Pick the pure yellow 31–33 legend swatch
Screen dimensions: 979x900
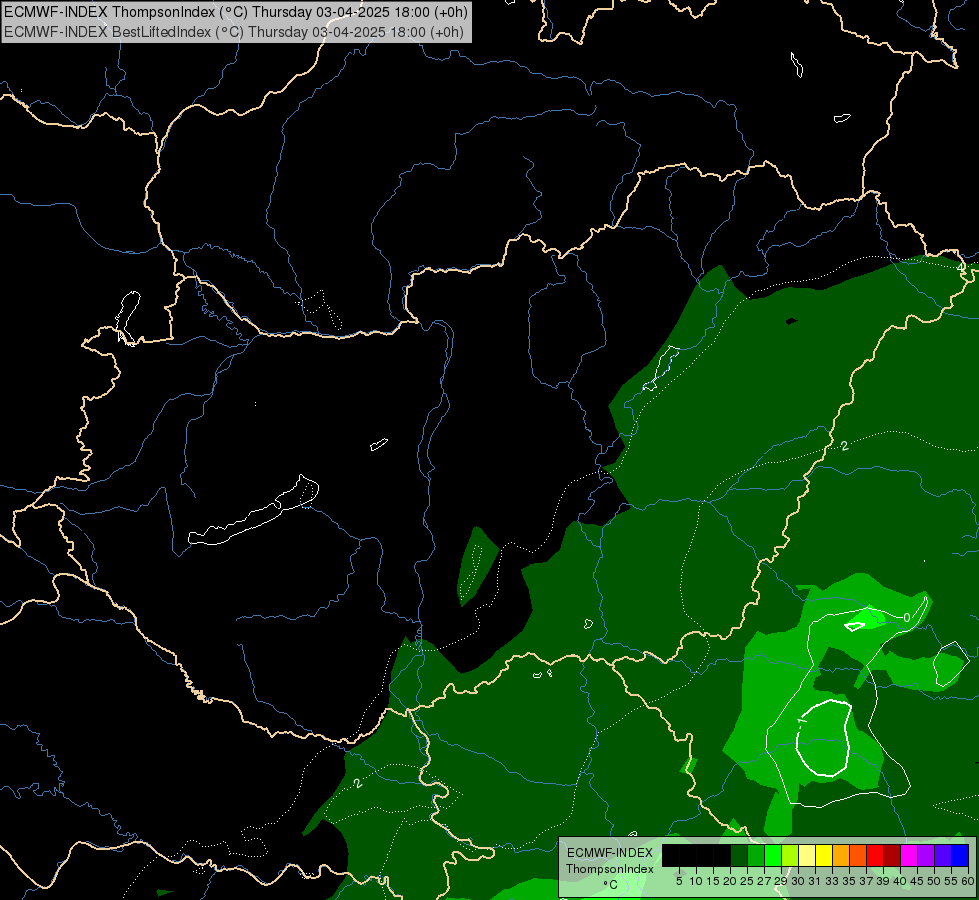[824, 855]
